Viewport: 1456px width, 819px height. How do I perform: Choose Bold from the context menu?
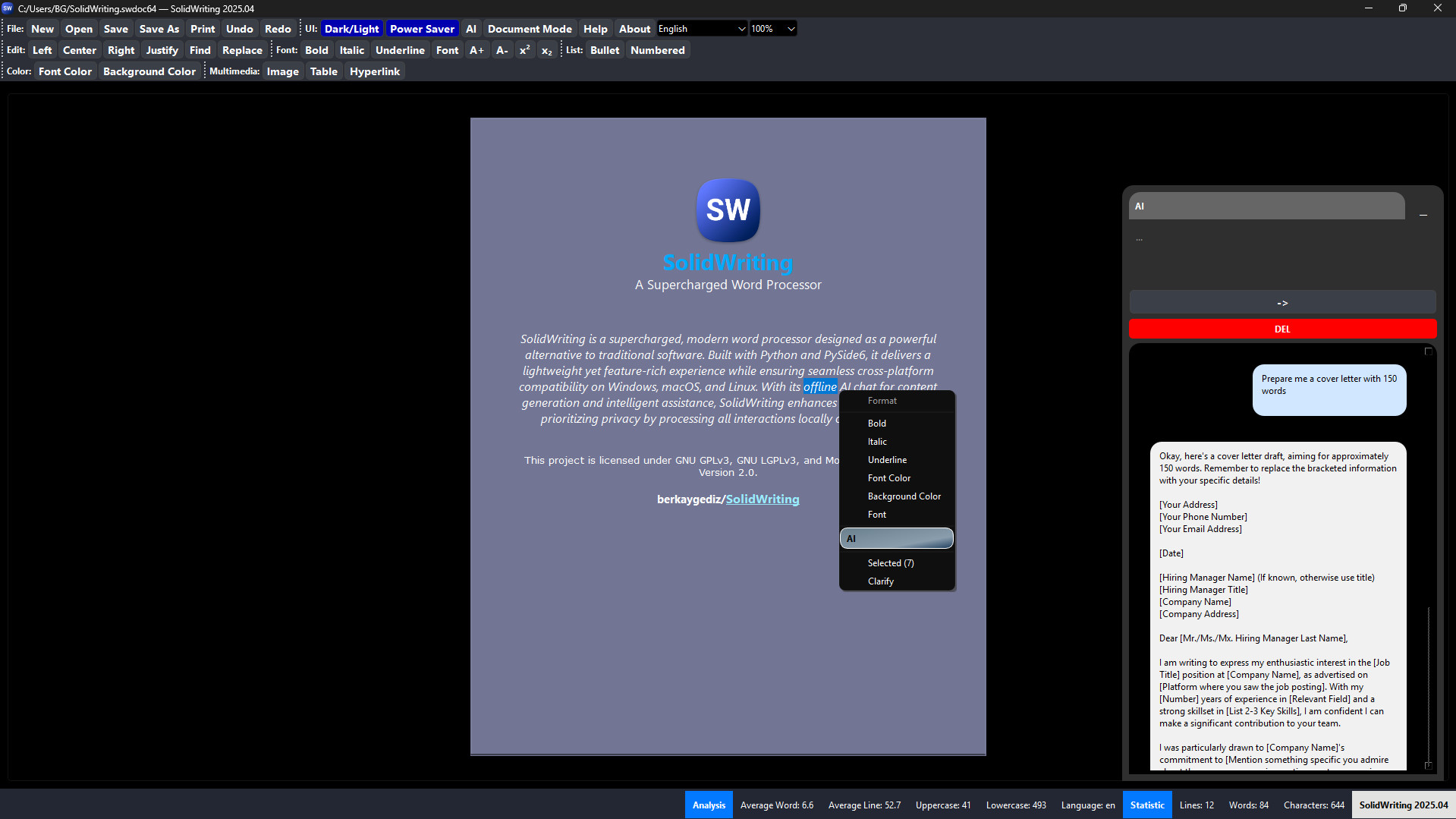tap(897, 424)
